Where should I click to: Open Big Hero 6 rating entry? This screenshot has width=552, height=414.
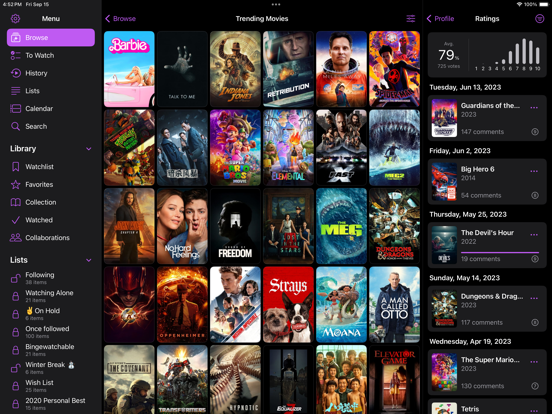[x=487, y=182]
